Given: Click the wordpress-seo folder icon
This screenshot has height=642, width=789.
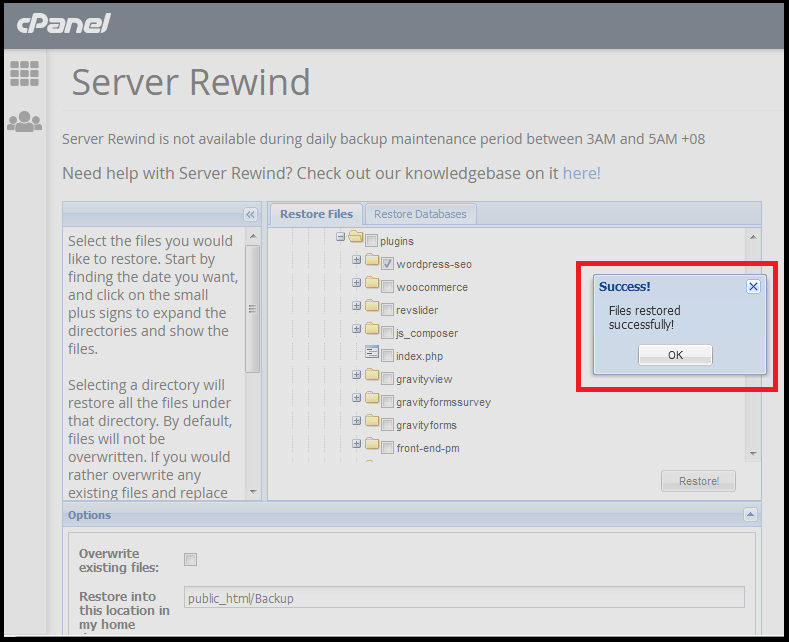Looking at the screenshot, I should [372, 263].
